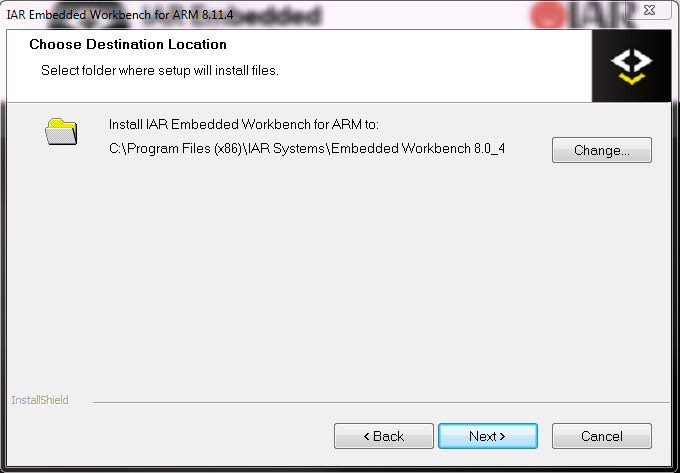Screen dimensions: 680x473
Task: Click "Select folder where setup will install files" text
Action: coord(159,71)
